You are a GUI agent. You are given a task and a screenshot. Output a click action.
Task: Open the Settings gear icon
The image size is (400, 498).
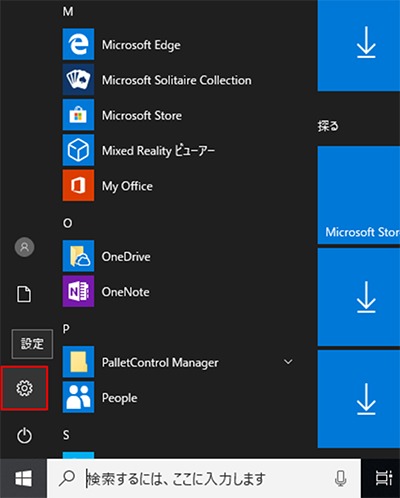click(x=24, y=388)
